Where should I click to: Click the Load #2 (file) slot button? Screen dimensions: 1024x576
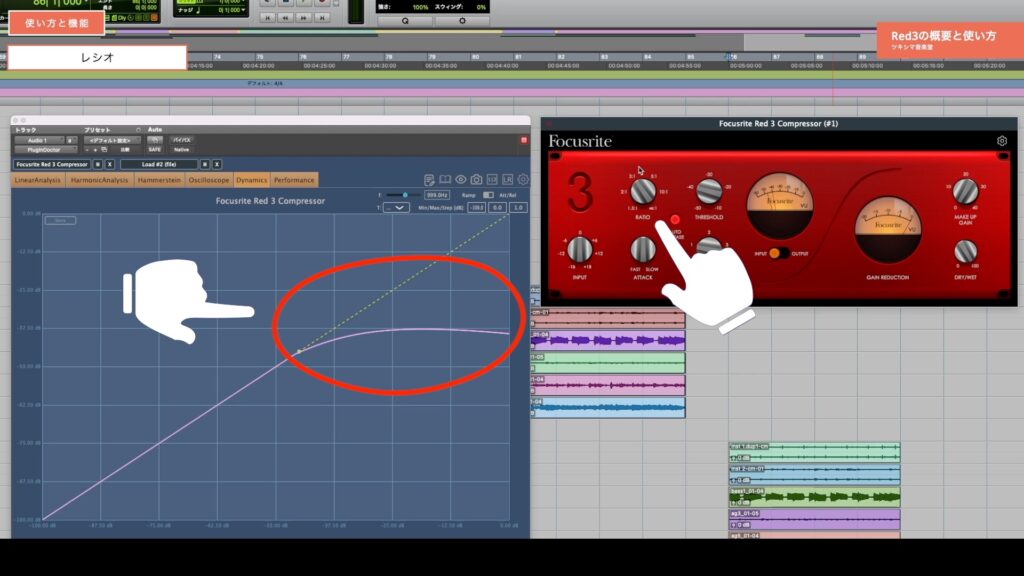click(x=159, y=165)
